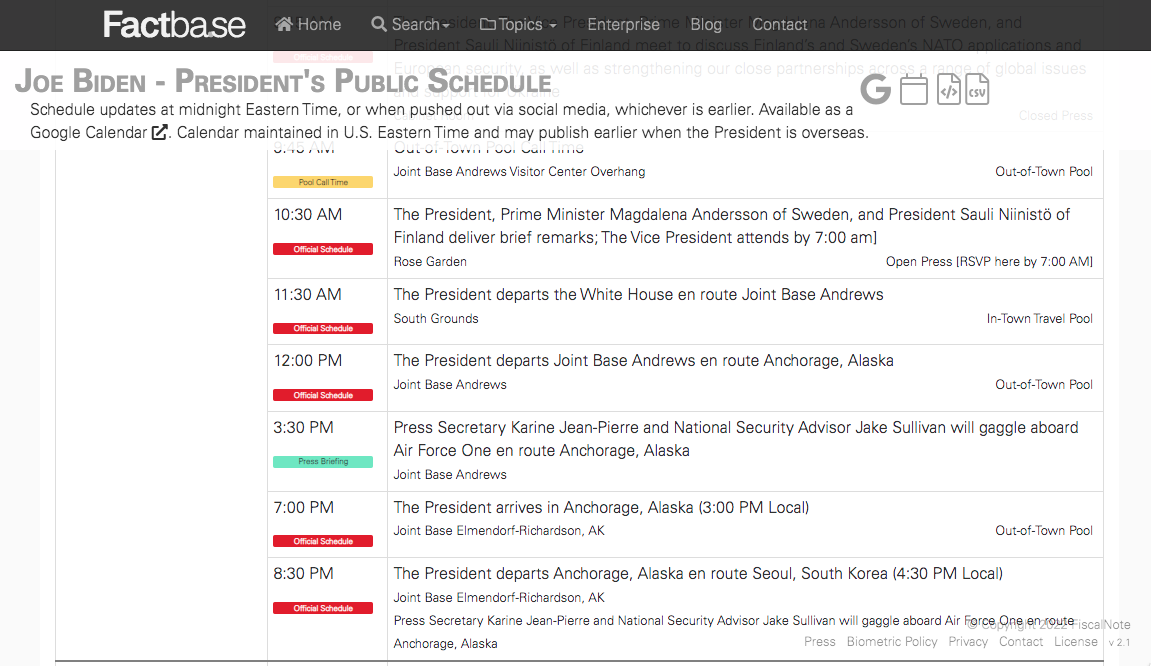1151x666 pixels.
Task: Click the Search magnifier icon
Action: [x=379, y=24]
